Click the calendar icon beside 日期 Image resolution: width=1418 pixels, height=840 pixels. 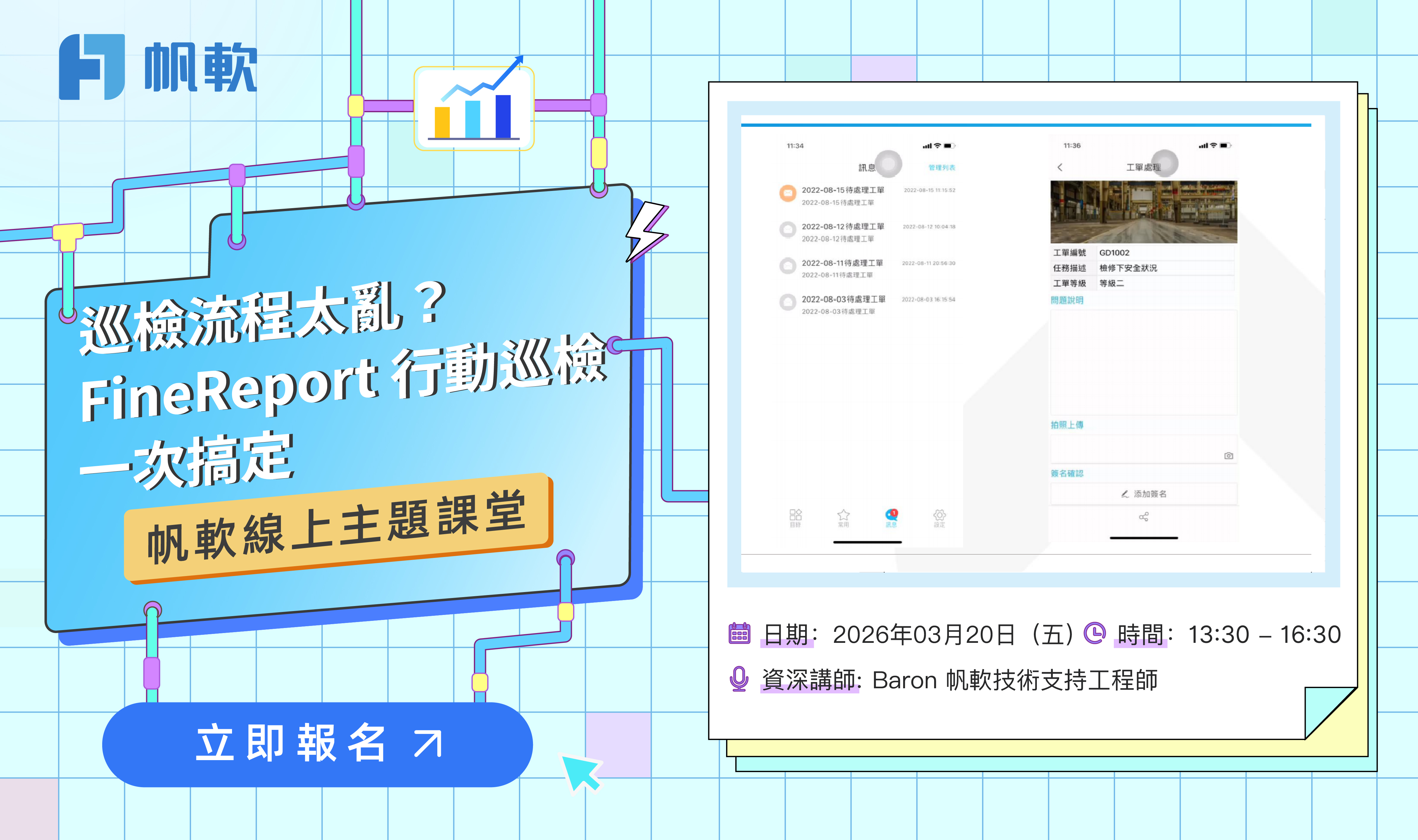coord(739,634)
